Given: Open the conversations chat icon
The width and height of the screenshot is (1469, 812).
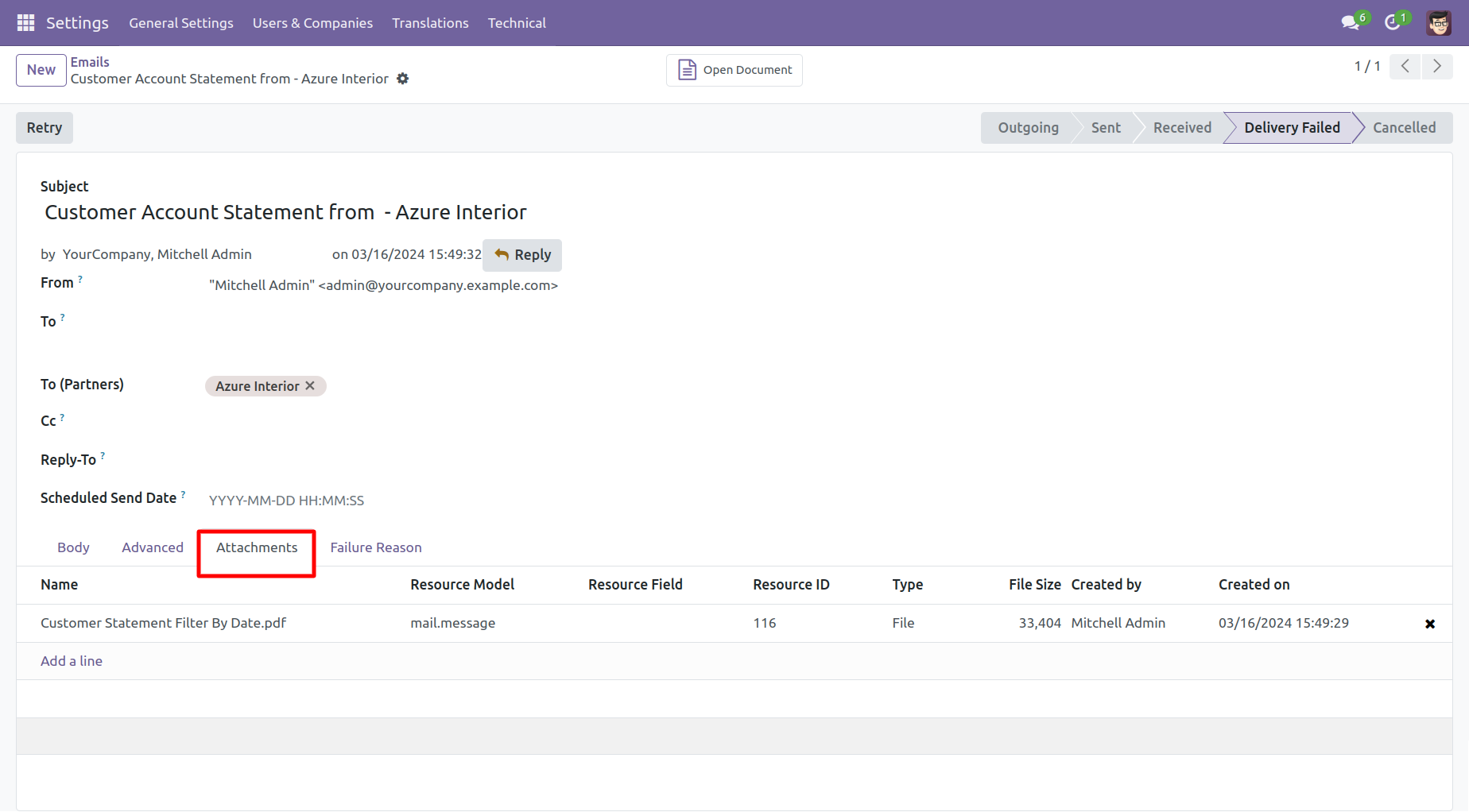Looking at the screenshot, I should click(x=1350, y=23).
